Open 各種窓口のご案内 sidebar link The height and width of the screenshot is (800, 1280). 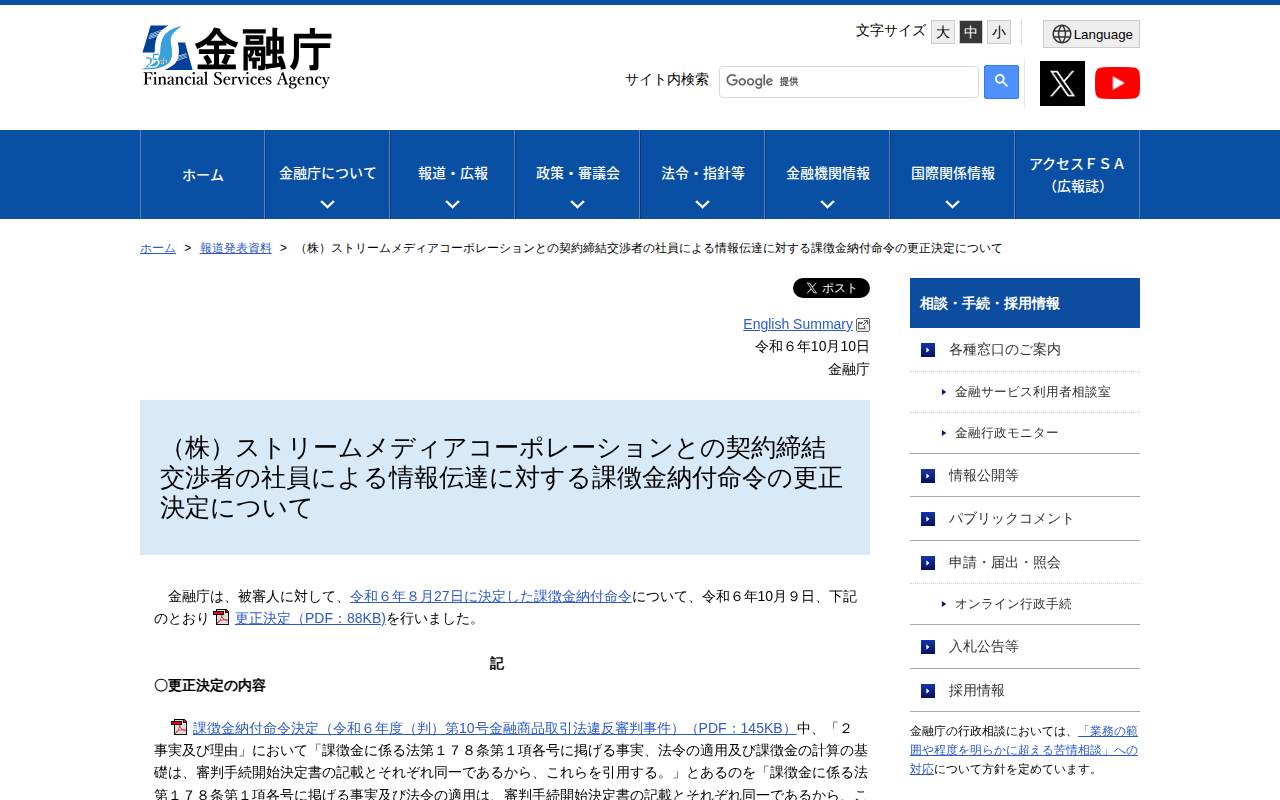tap(1005, 350)
